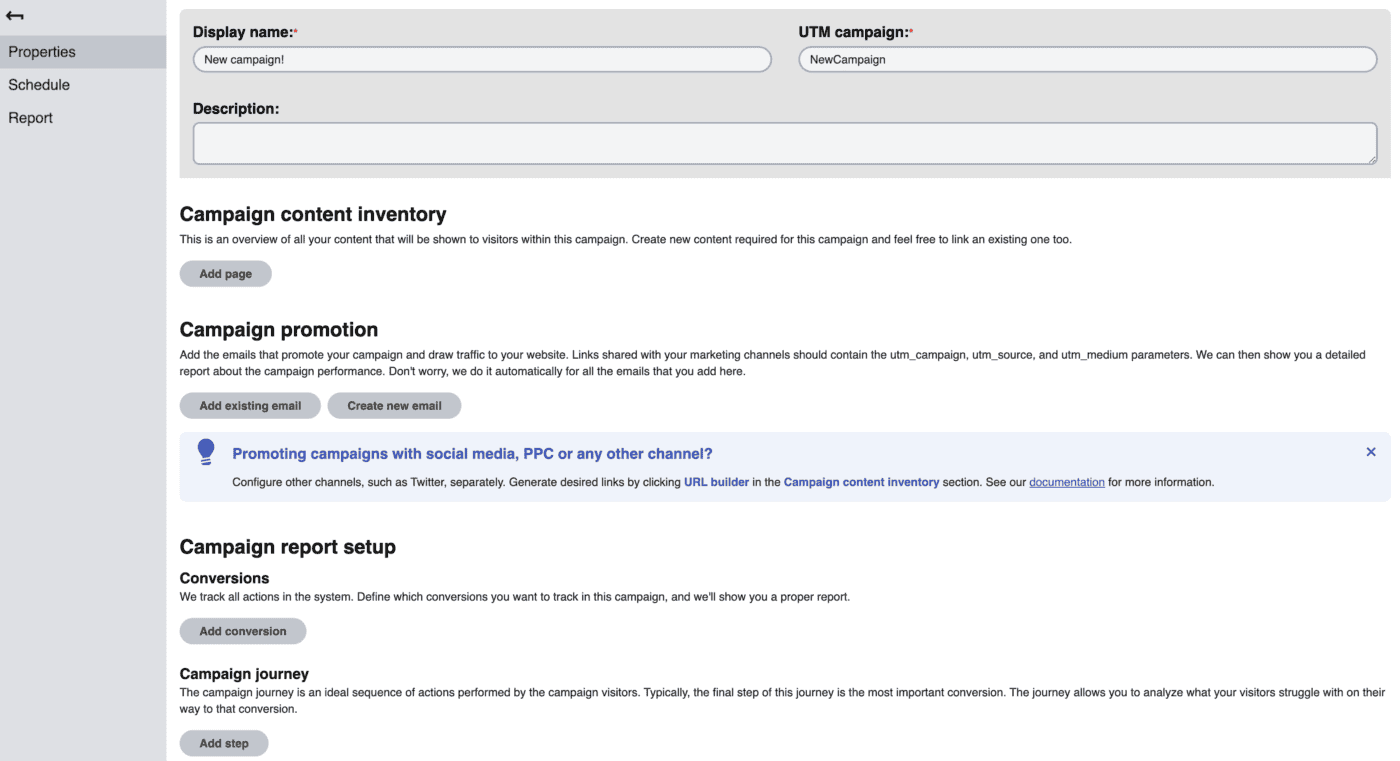Click the Display name label
1400x761 pixels.
point(245,32)
